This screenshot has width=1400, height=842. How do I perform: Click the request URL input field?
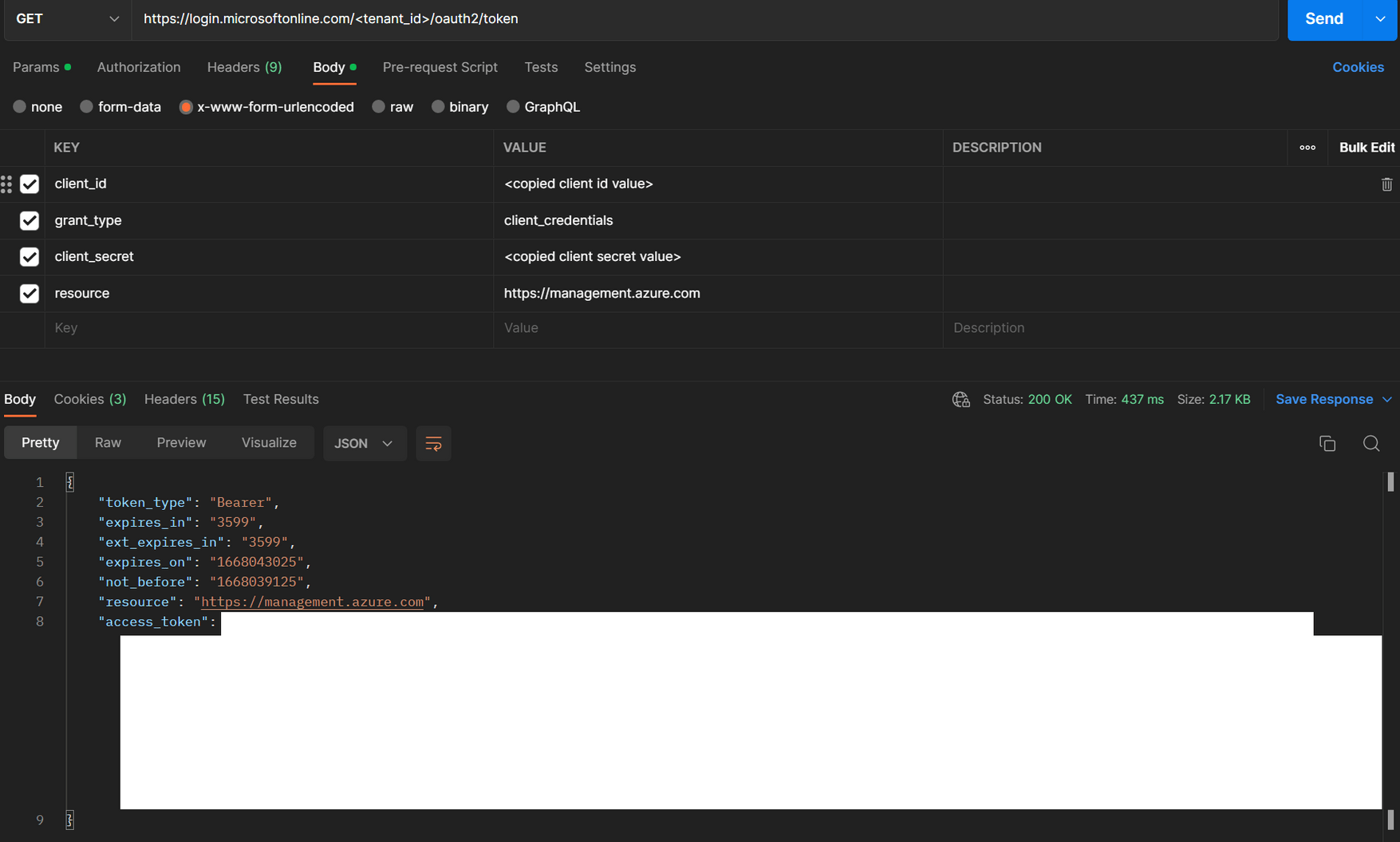tap(705, 18)
